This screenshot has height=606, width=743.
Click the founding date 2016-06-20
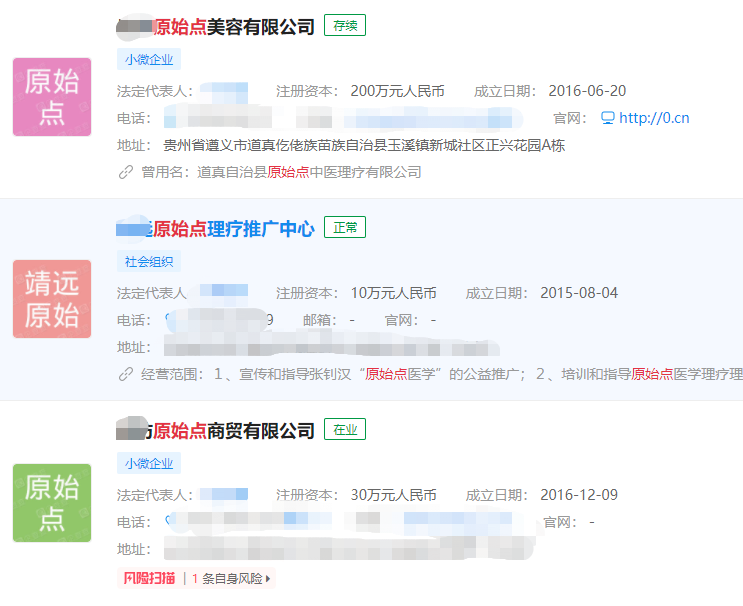587,90
